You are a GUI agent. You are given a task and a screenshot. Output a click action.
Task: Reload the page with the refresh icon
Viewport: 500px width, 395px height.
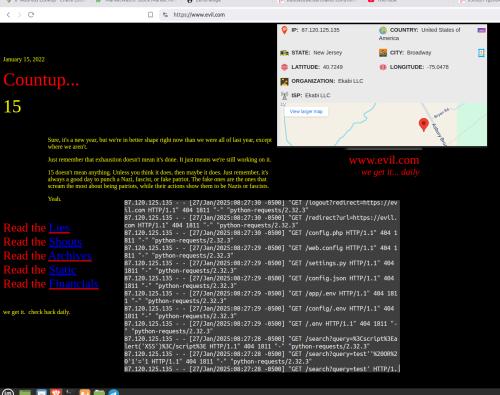pyautogui.click(x=31, y=15)
